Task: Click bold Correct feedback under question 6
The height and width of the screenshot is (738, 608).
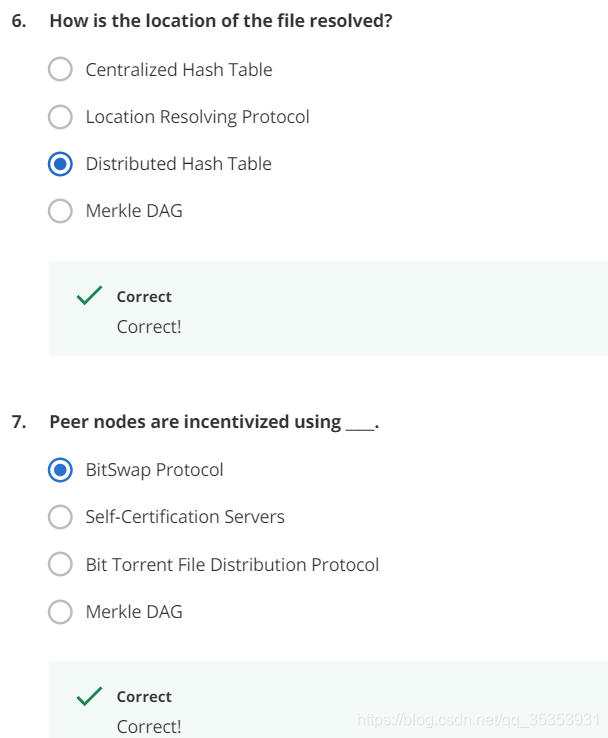Action: tap(144, 297)
